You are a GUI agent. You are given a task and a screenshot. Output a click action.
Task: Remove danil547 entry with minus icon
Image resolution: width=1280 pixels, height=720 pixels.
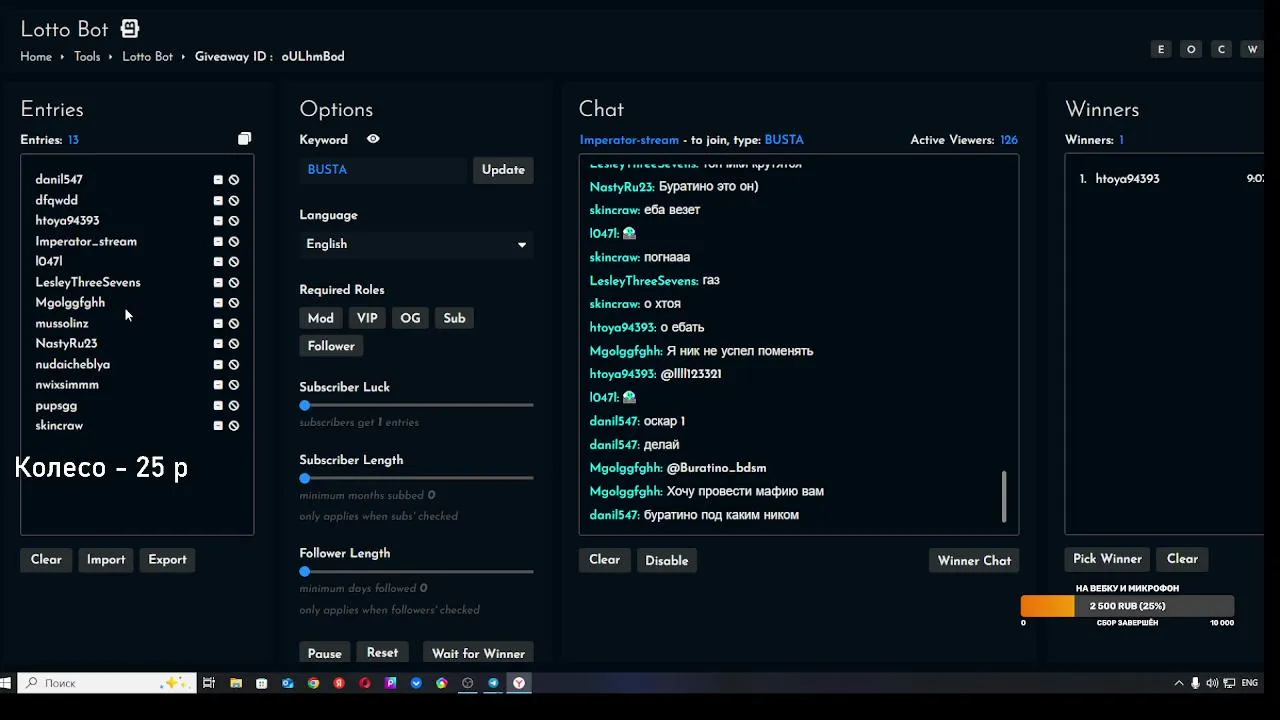tap(218, 180)
